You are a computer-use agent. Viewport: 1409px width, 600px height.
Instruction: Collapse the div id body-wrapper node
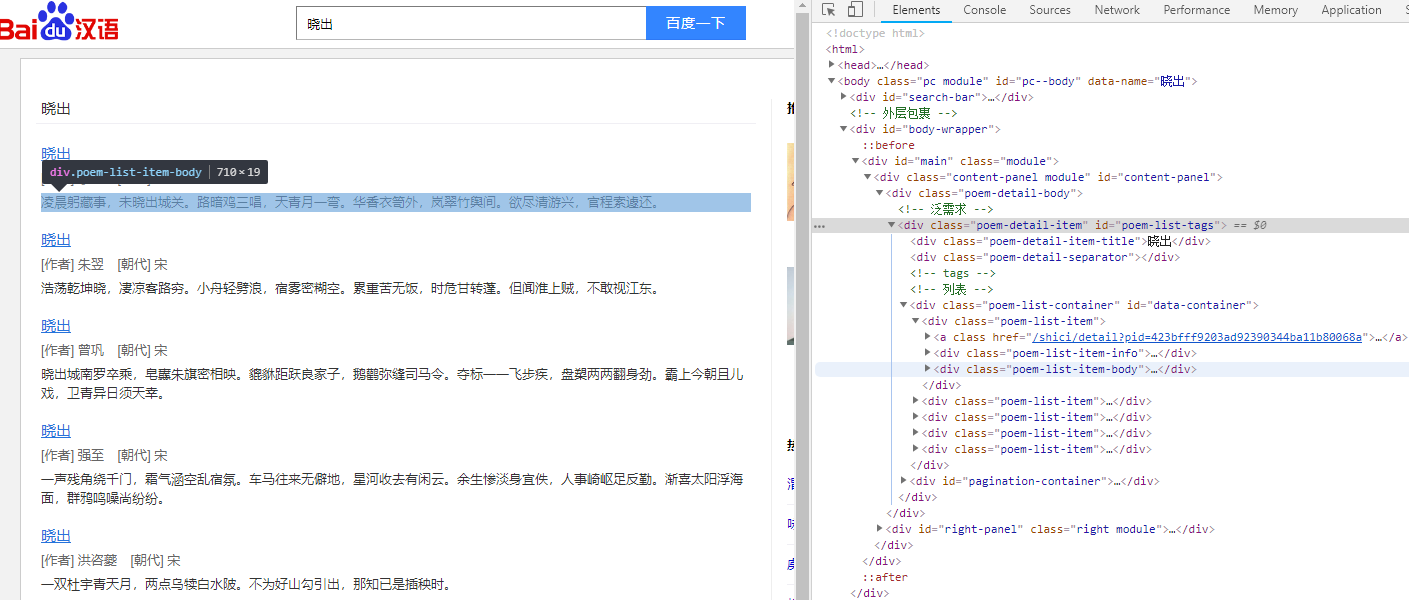[x=845, y=129]
